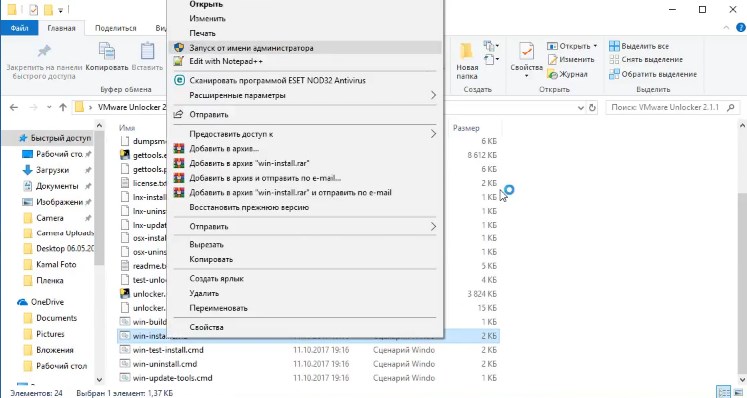Image resolution: width=747 pixels, height=398 pixels.
Task: Switch to the Поделиться ribbon tab
Action: click(116, 28)
